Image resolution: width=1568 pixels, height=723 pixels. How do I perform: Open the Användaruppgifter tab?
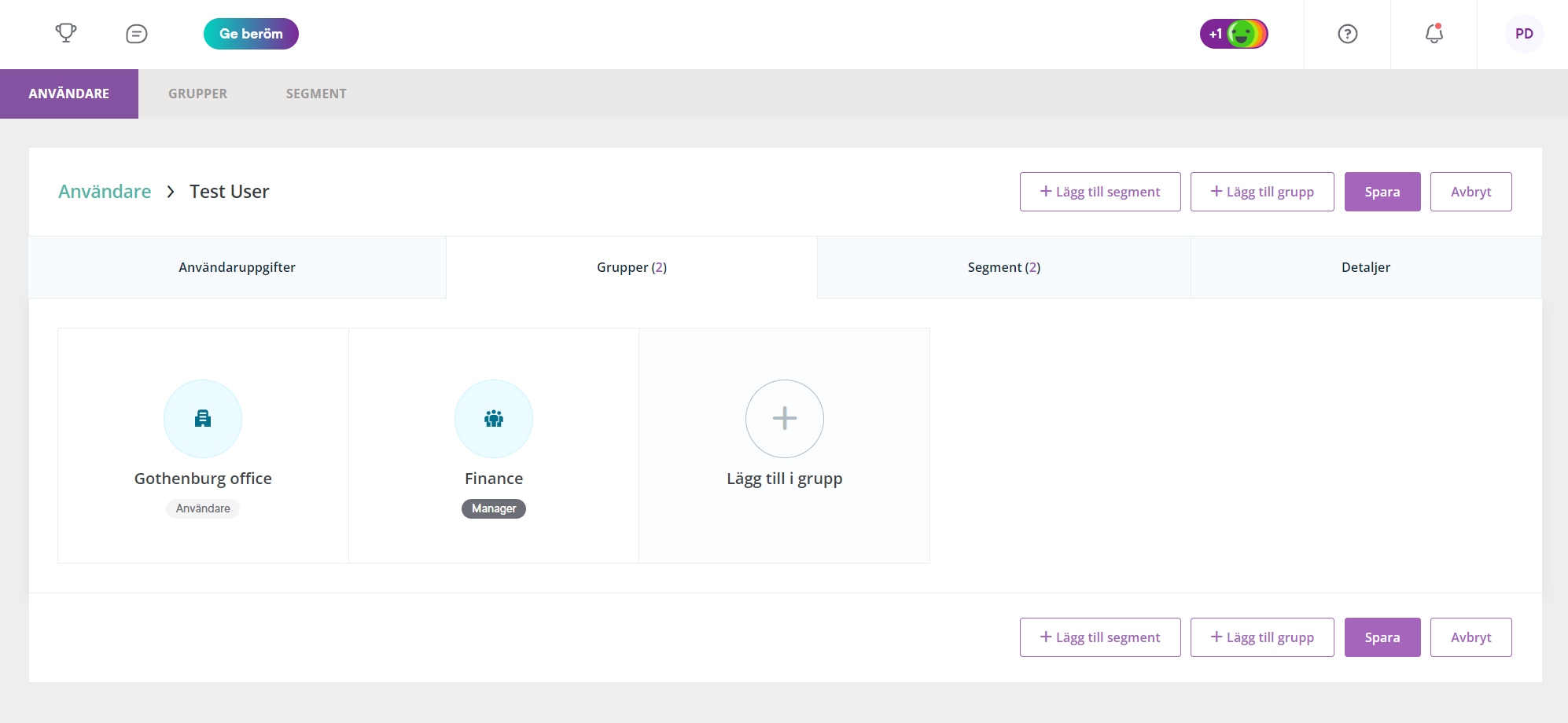237,267
